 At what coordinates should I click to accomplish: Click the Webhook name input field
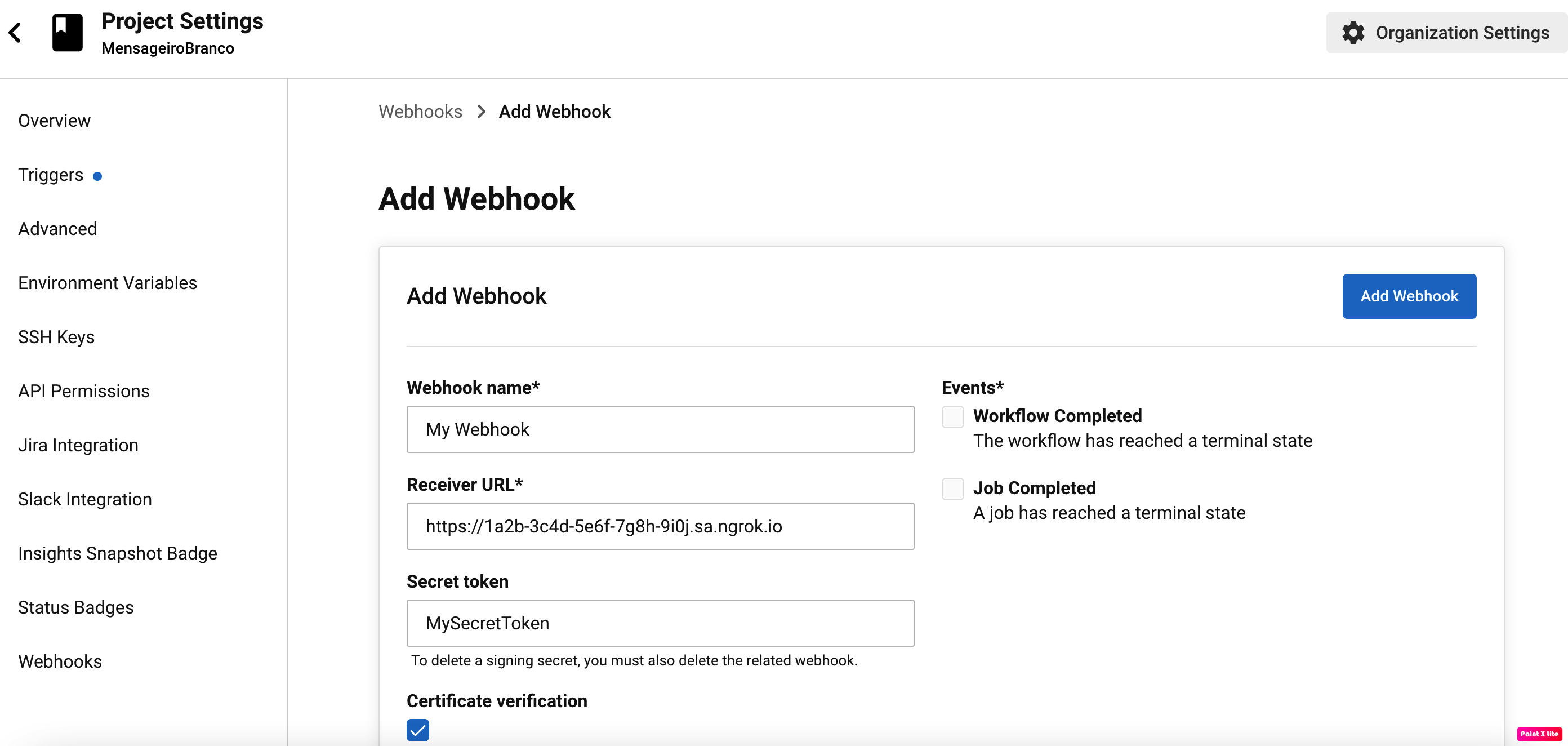(x=660, y=429)
